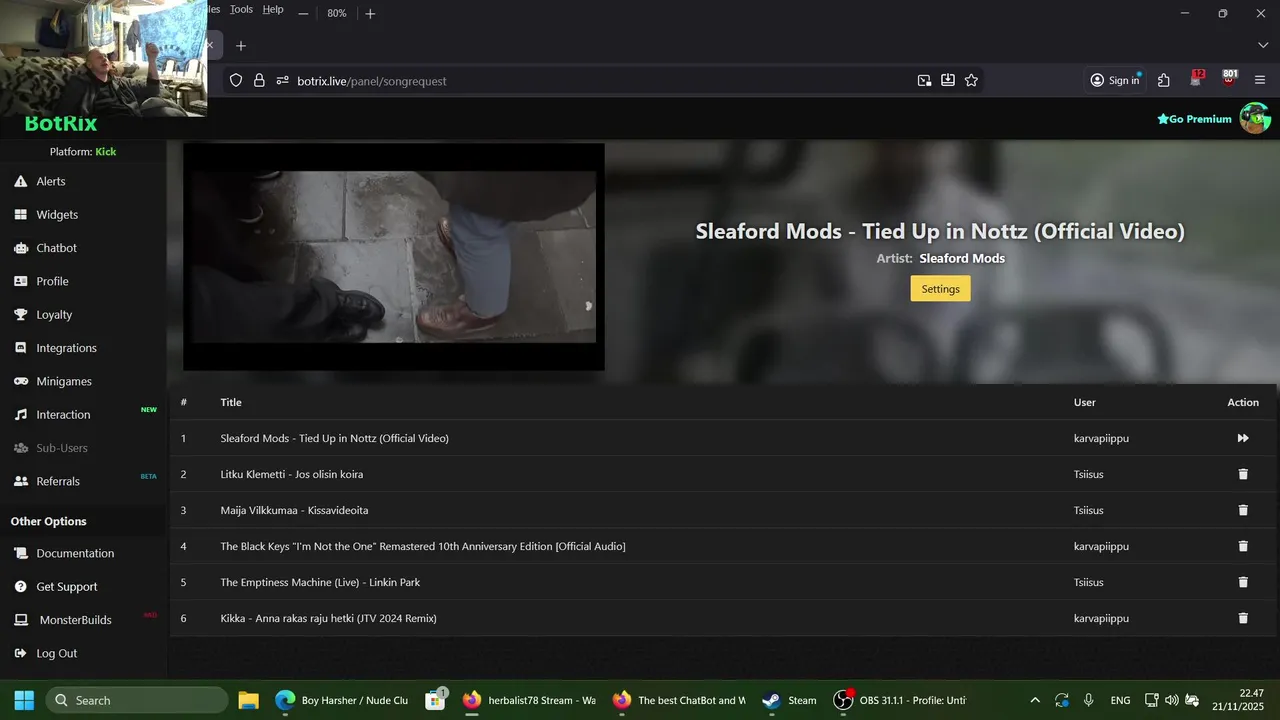This screenshot has width=1280, height=720.
Task: Open the browser Extensions puzzle icon
Action: 1164,81
